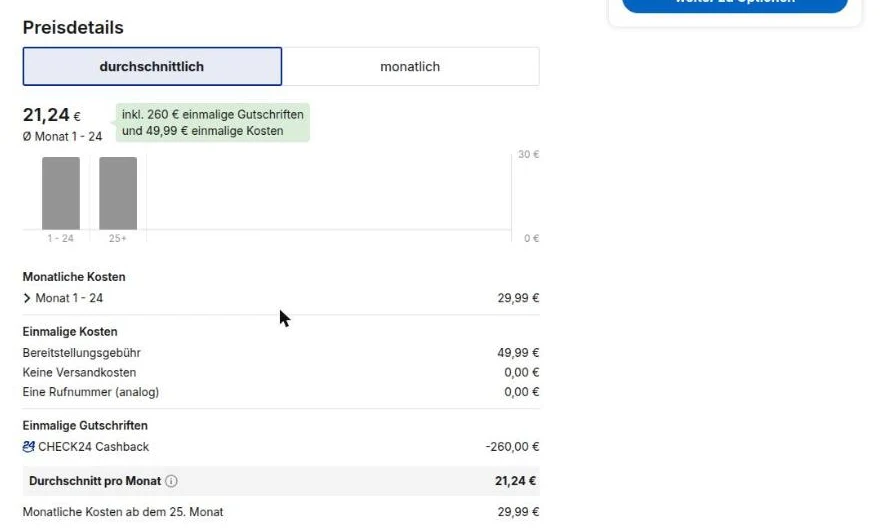Click the Monatliche Kosten ab dem 25. Monat label

[x=123, y=512]
